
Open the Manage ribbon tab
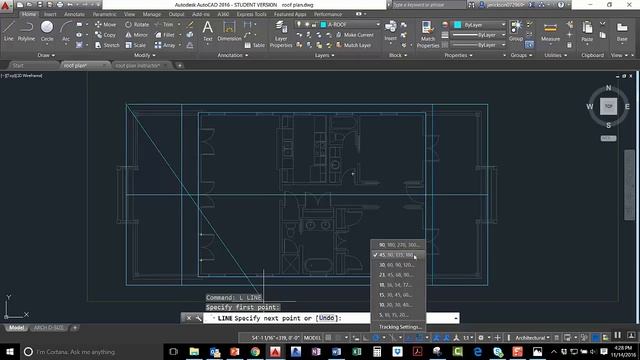tap(152, 14)
